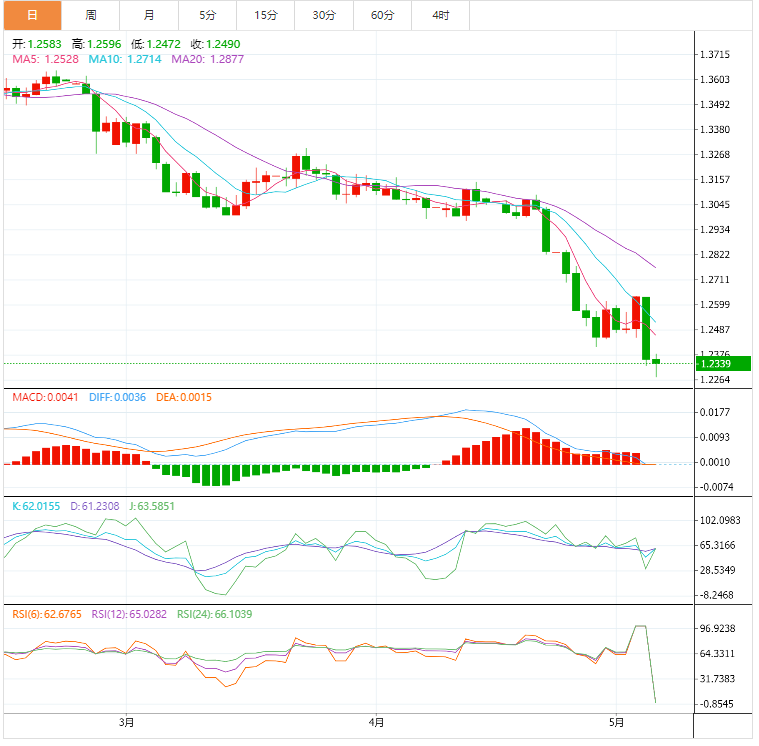759x746 pixels.
Task: Click the RSI(6) indicator label
Action: pos(47,614)
